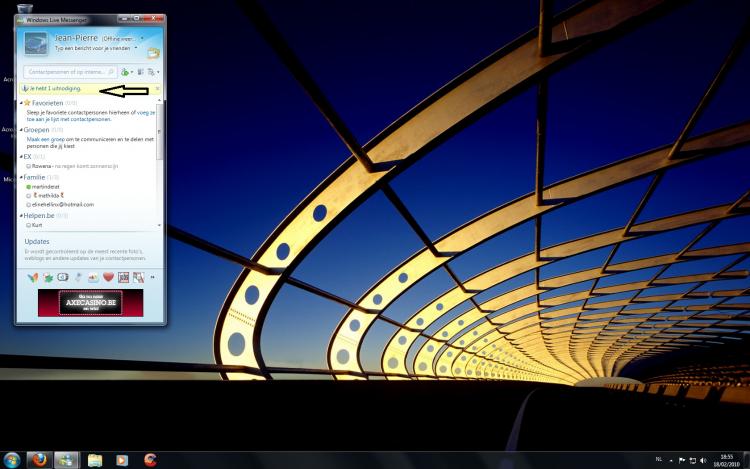
Task: Open the mail inbox envelope icon
Action: [x=152, y=51]
